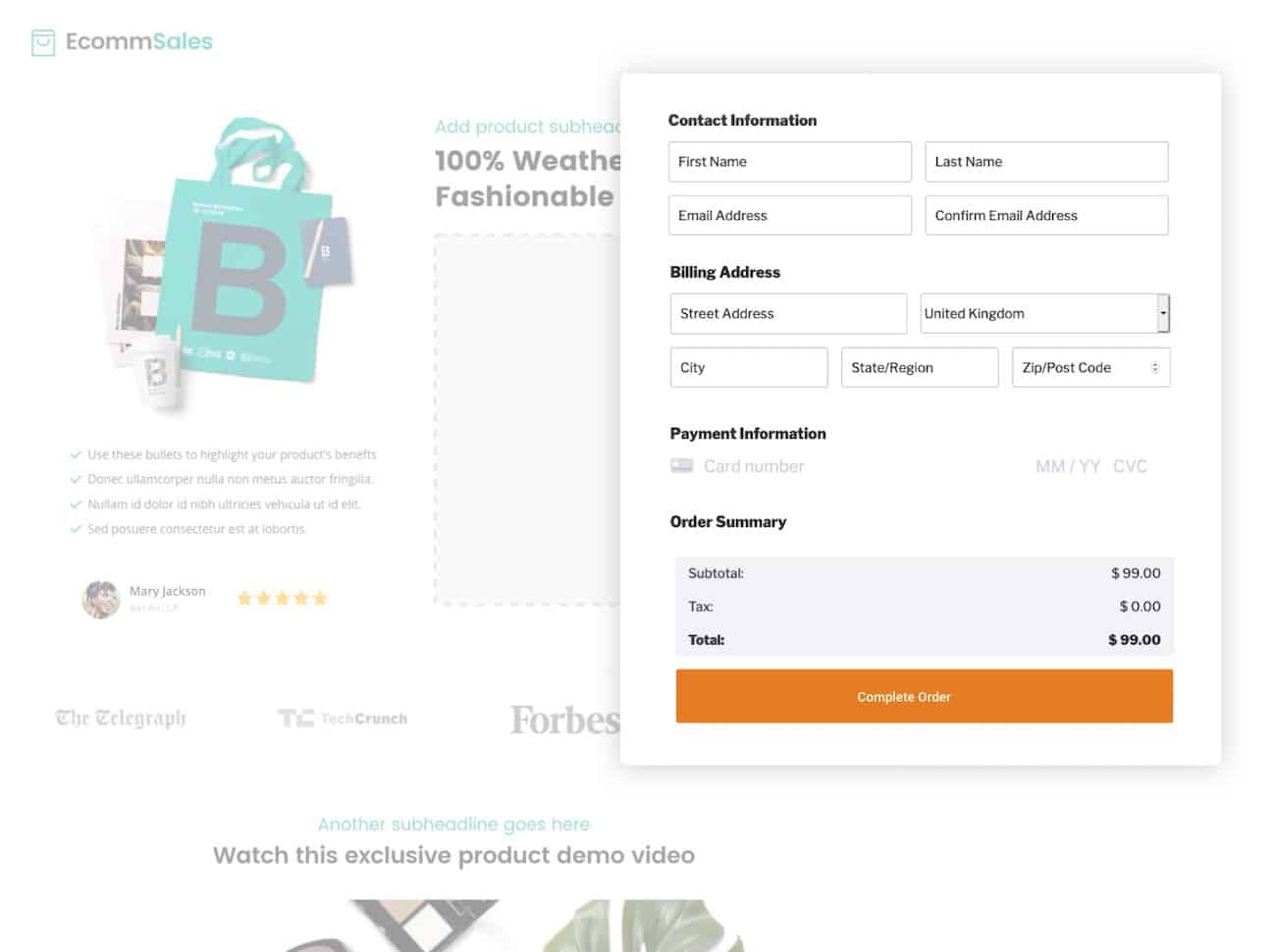
Task: Select the Confirm Email Address field
Action: click(1046, 216)
